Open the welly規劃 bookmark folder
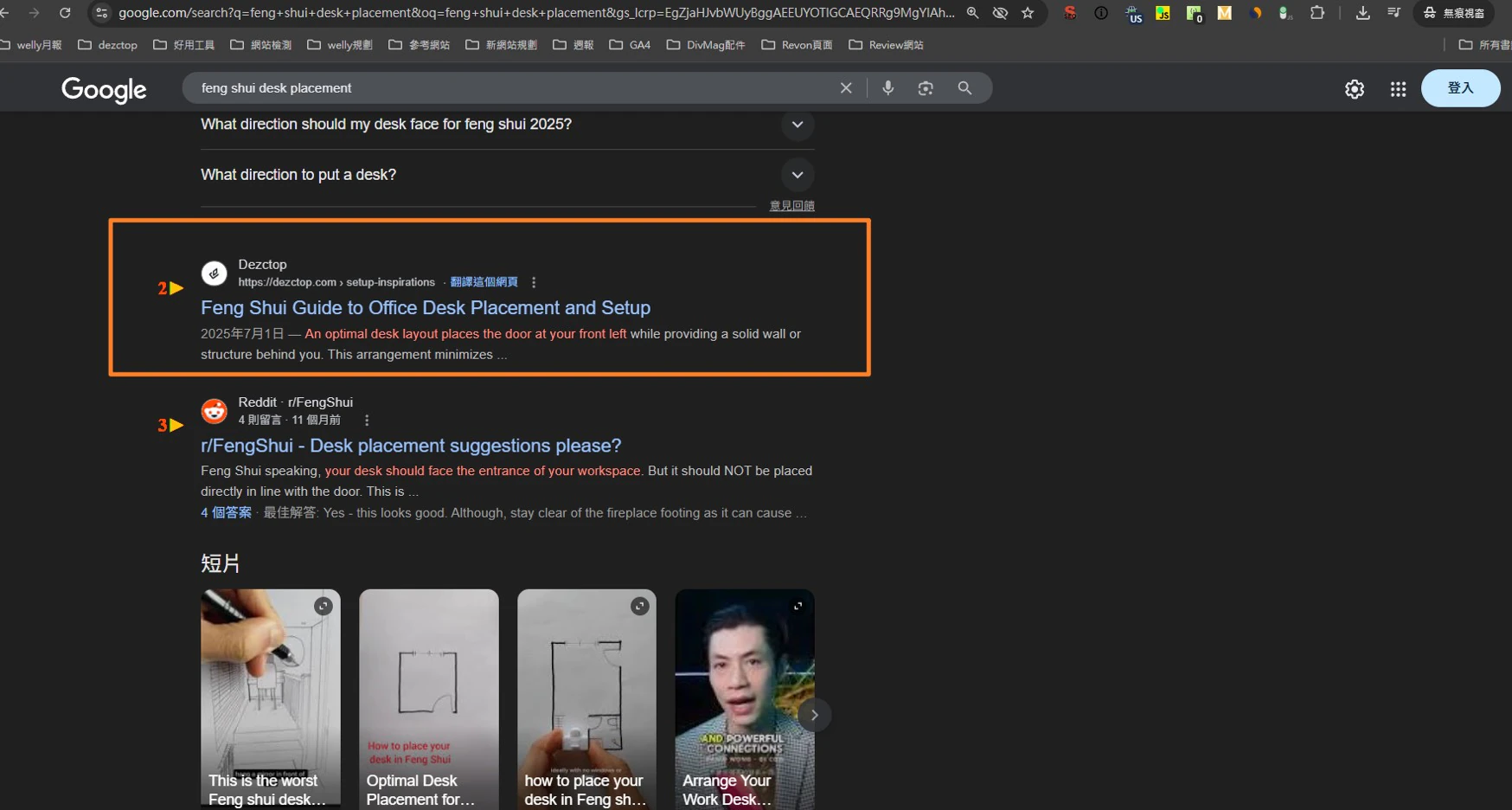The height and width of the screenshot is (810, 1512). [x=340, y=45]
